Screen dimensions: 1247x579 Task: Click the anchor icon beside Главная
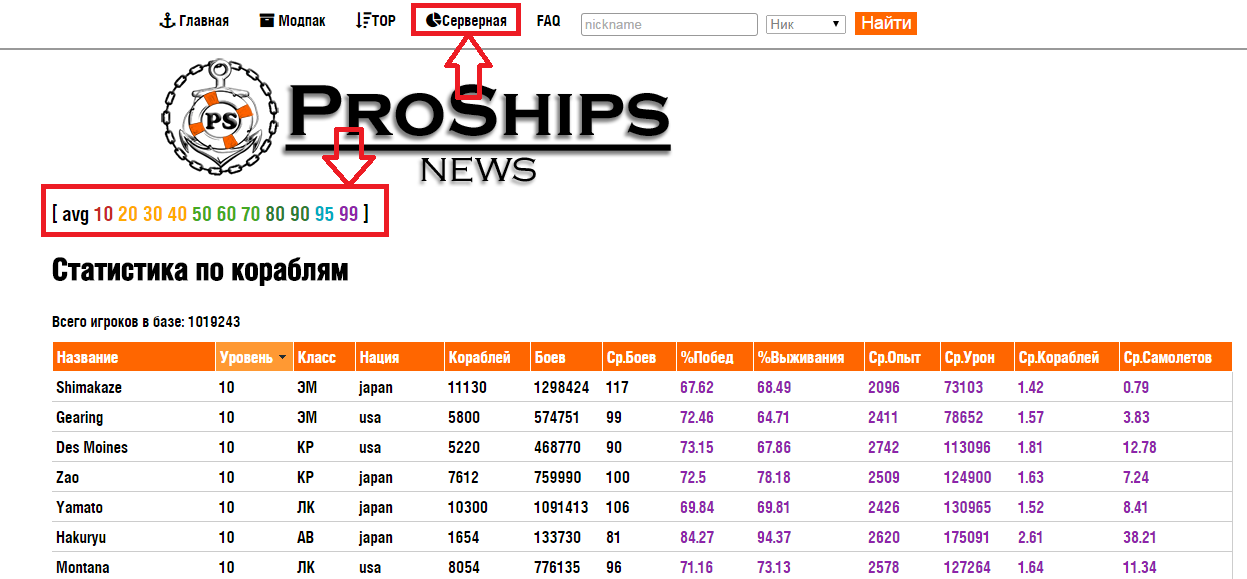(167, 21)
